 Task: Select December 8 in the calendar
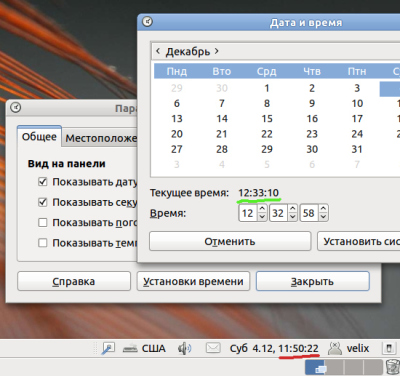click(x=267, y=103)
